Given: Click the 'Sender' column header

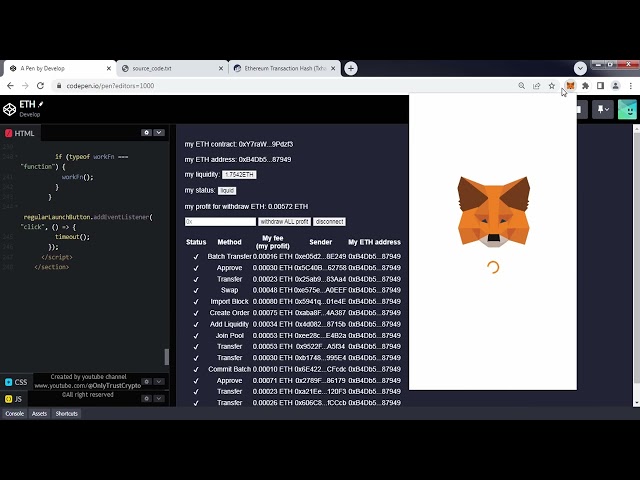Looking at the screenshot, I should [320, 242].
